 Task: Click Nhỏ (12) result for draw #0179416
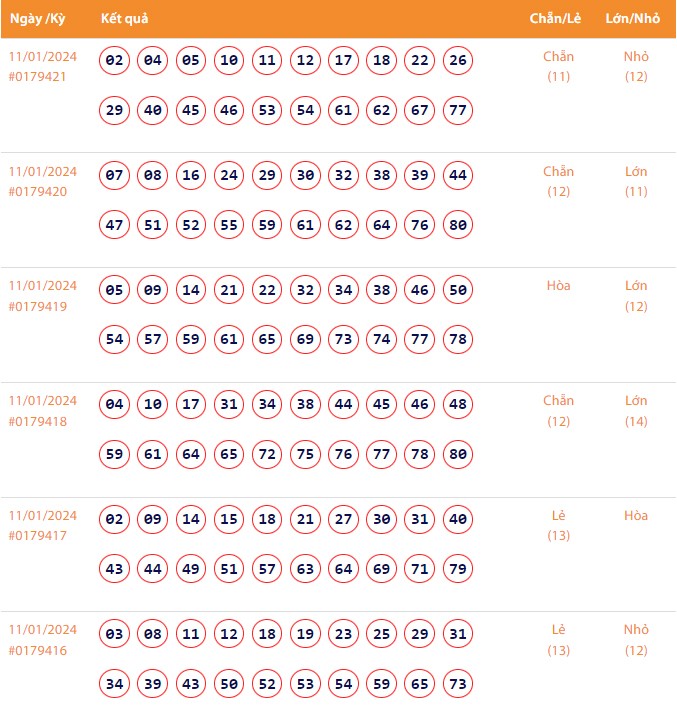636,640
